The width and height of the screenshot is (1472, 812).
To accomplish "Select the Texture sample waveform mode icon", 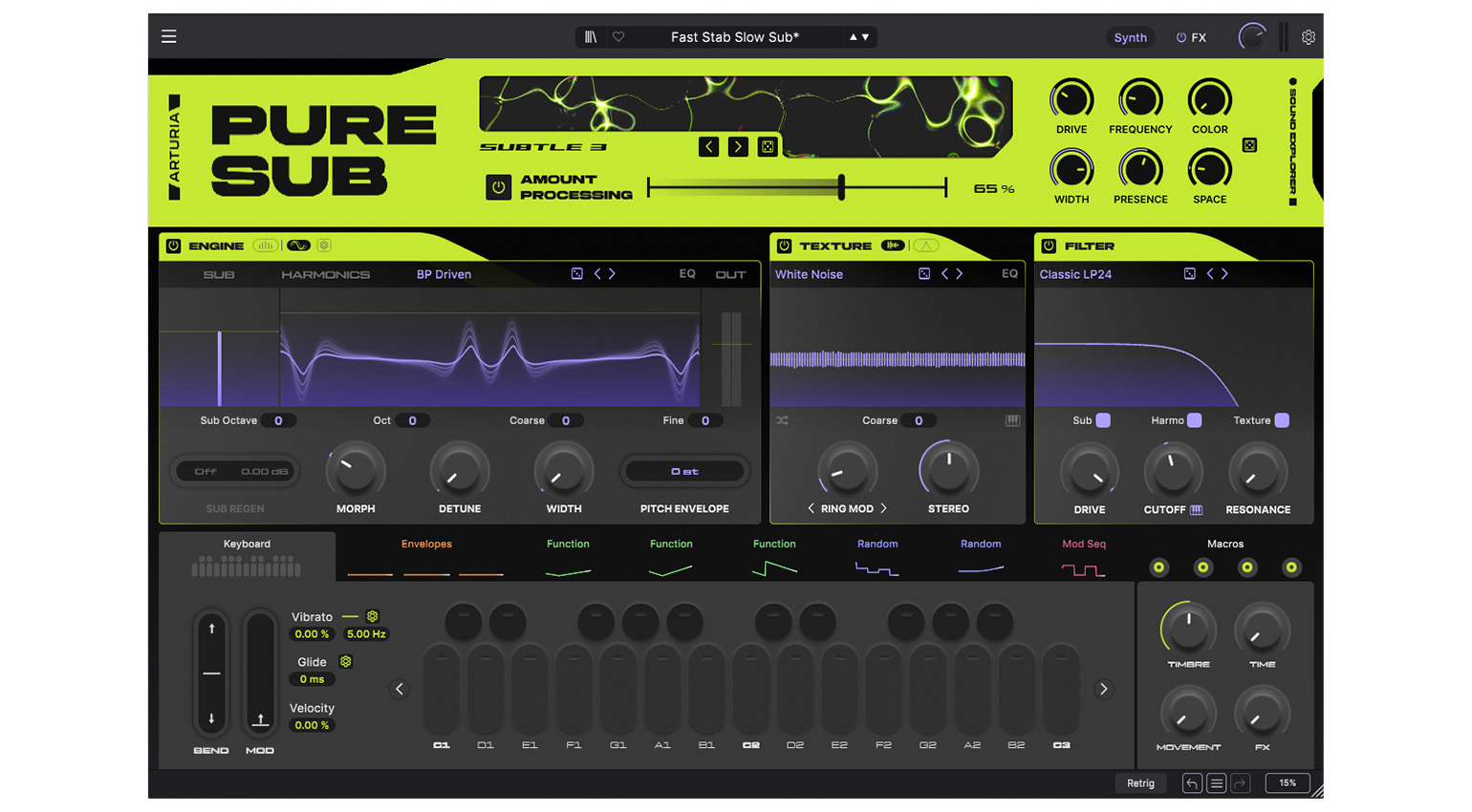I will click(x=892, y=246).
